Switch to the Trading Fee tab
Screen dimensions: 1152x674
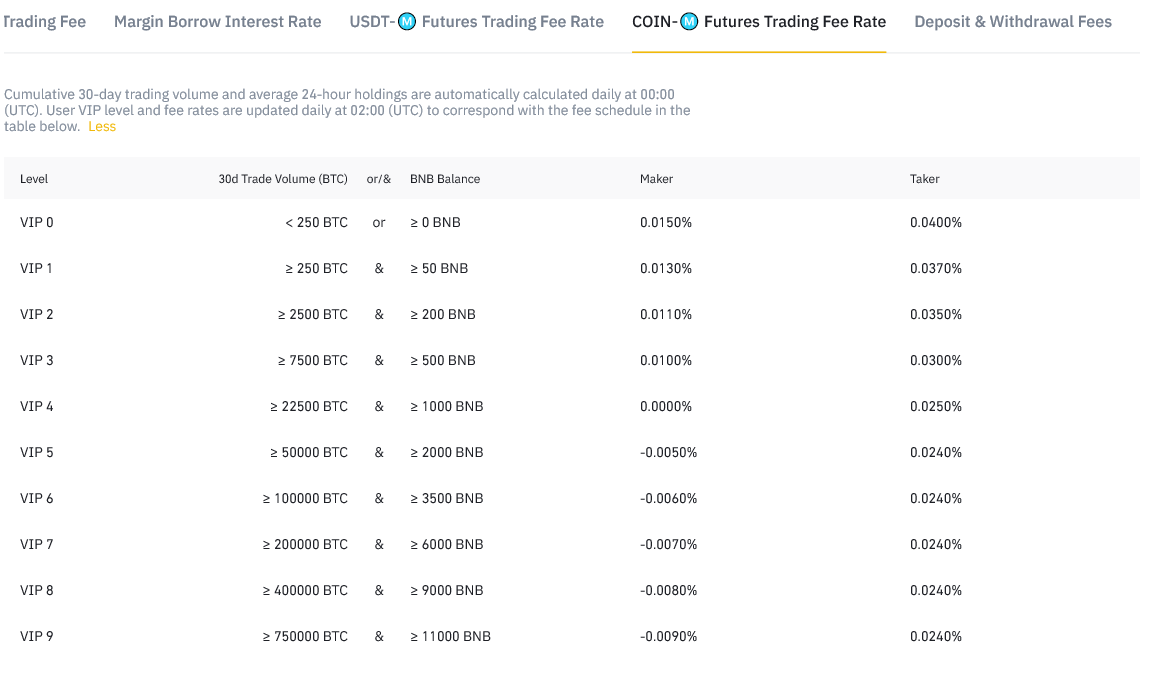[x=44, y=21]
